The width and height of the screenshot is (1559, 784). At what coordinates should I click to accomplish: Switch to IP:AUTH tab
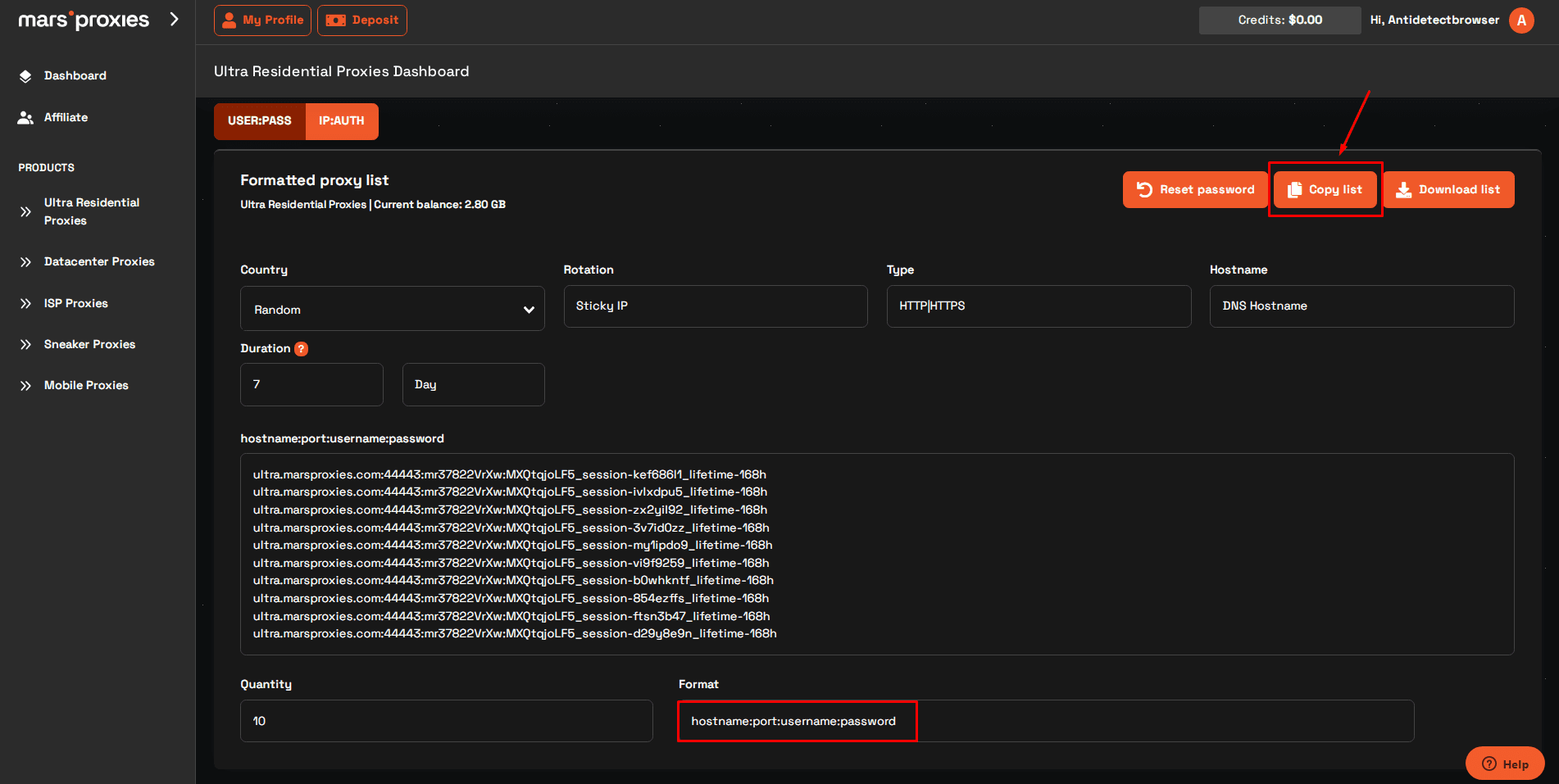(x=342, y=121)
